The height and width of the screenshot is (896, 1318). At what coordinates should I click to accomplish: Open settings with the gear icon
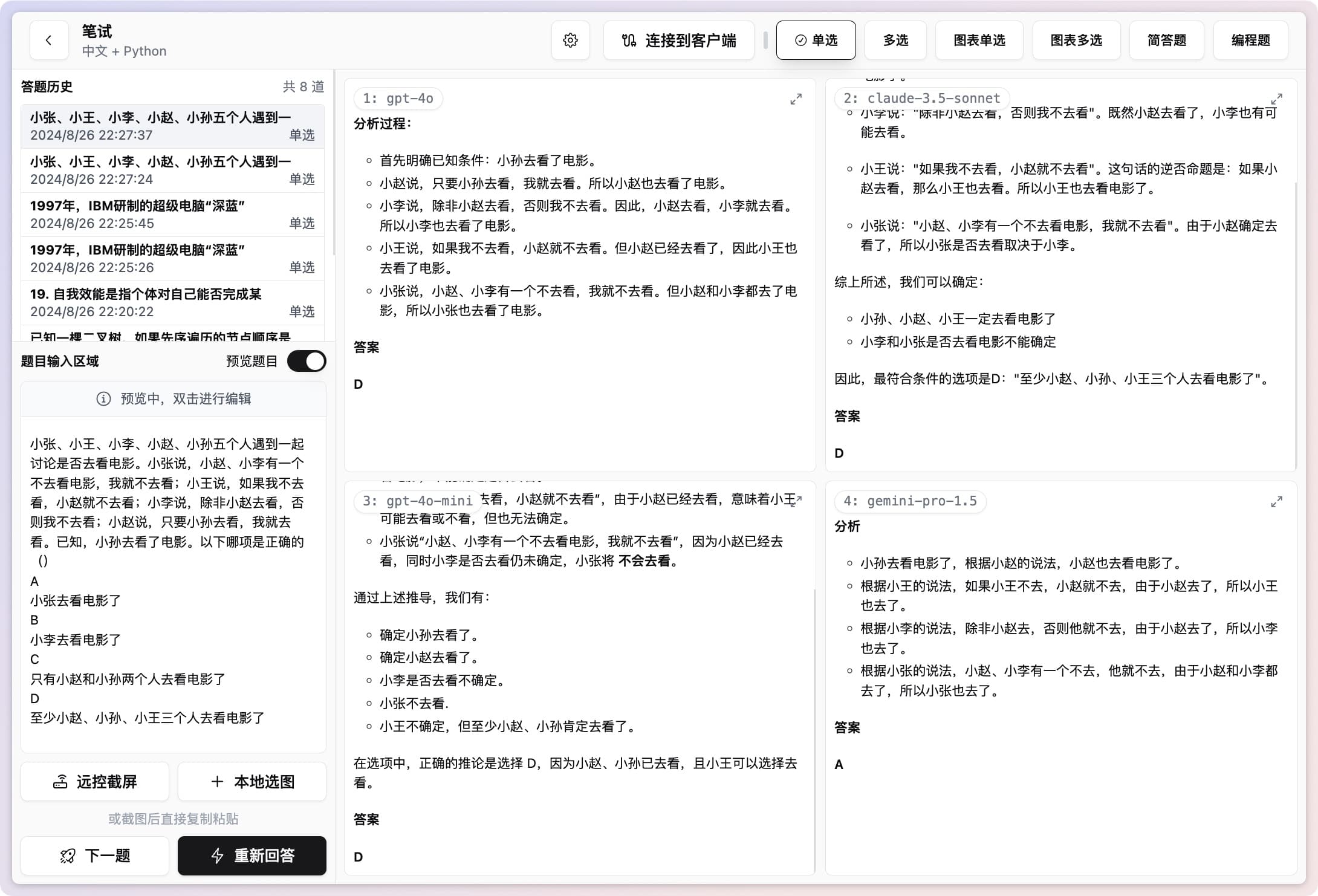(570, 41)
